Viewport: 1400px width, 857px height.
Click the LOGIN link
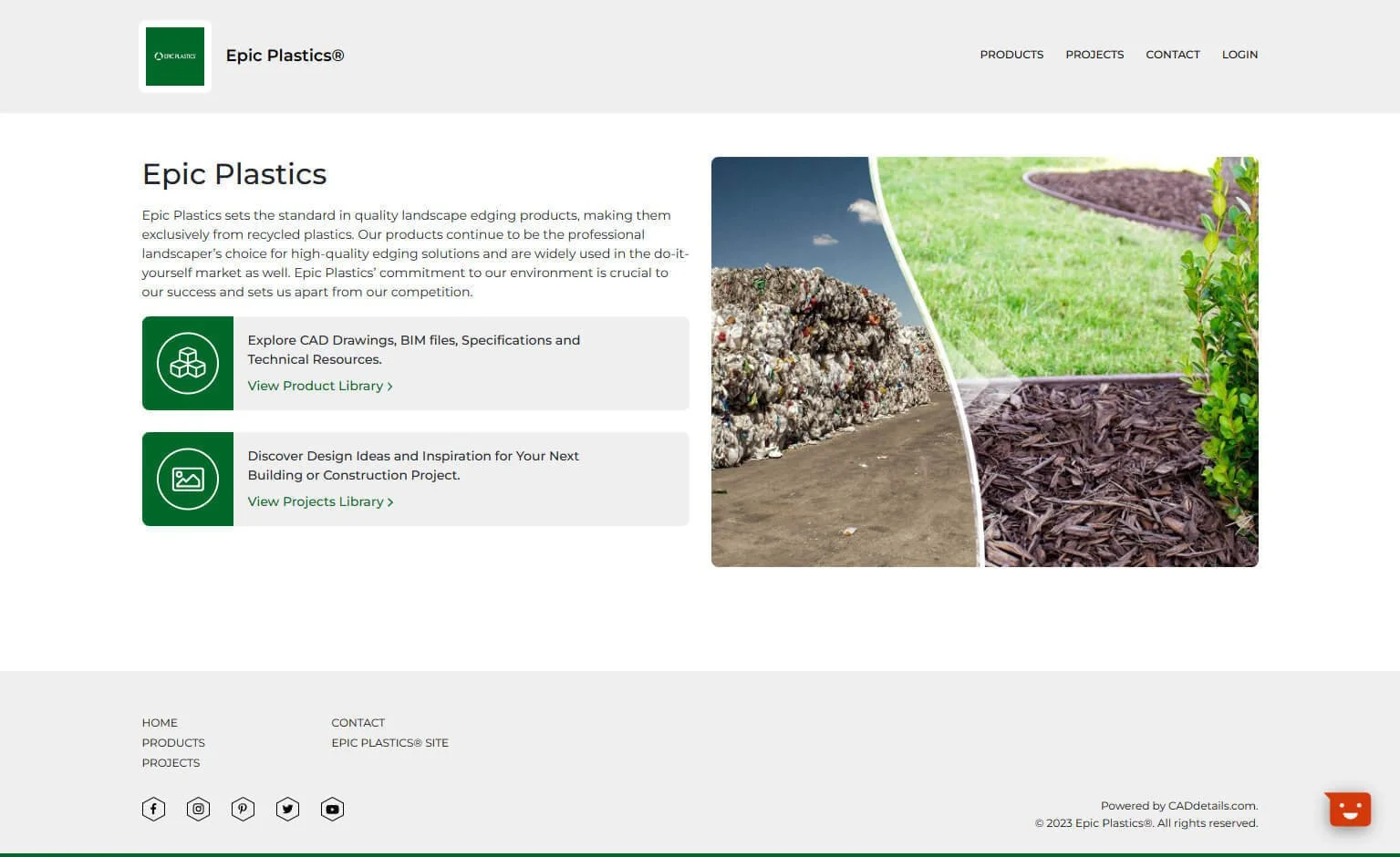(x=1239, y=54)
